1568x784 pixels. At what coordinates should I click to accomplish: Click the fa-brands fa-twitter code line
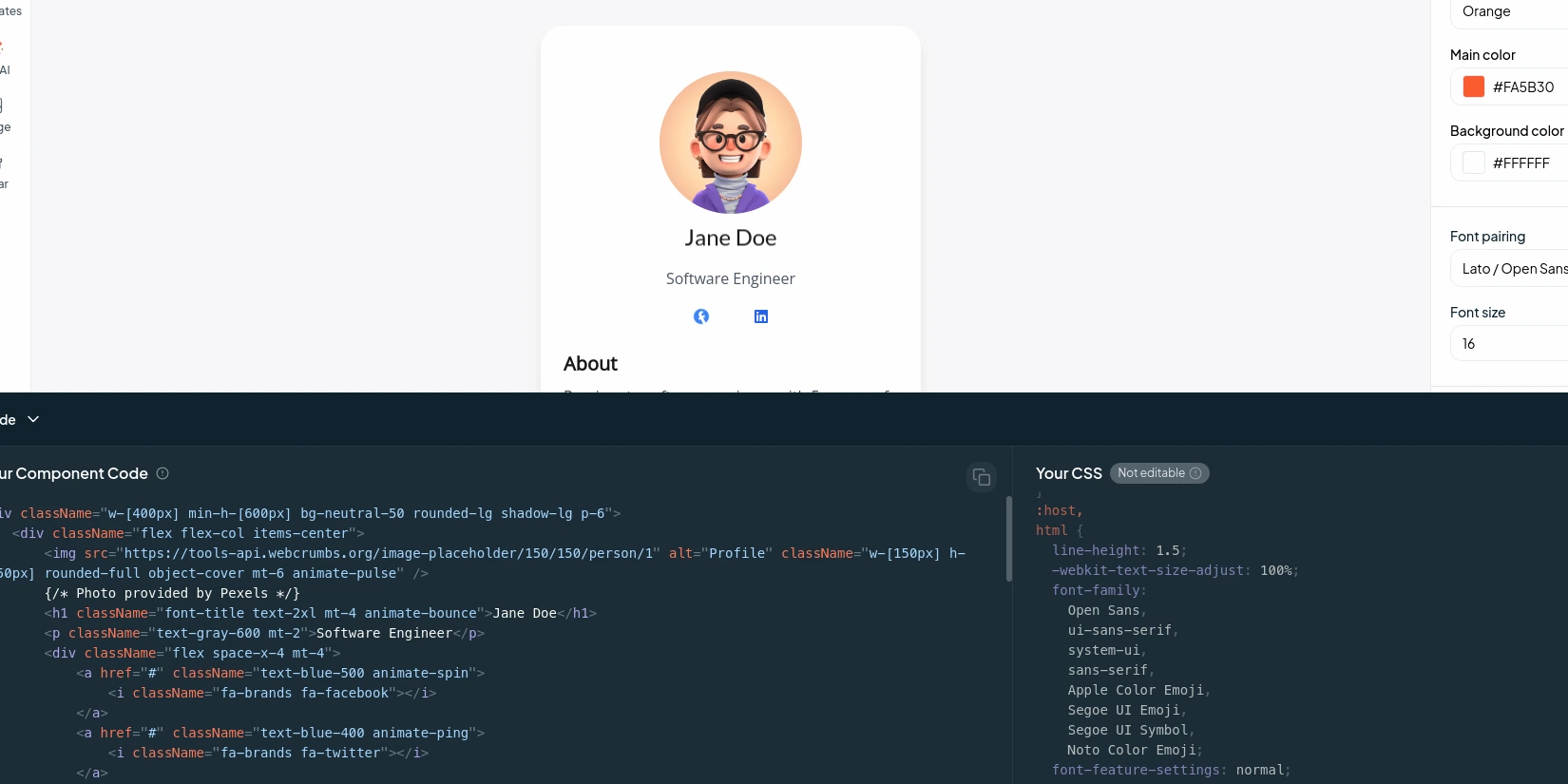269,753
